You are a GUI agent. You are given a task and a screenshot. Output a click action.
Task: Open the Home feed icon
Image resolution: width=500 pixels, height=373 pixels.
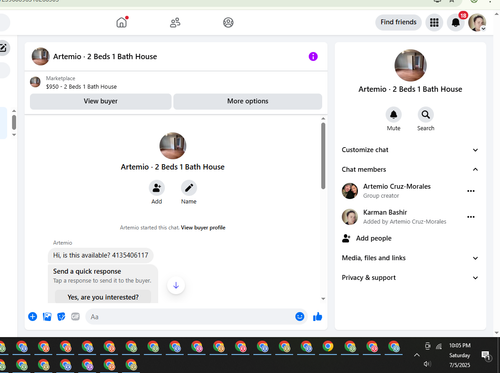click(121, 22)
